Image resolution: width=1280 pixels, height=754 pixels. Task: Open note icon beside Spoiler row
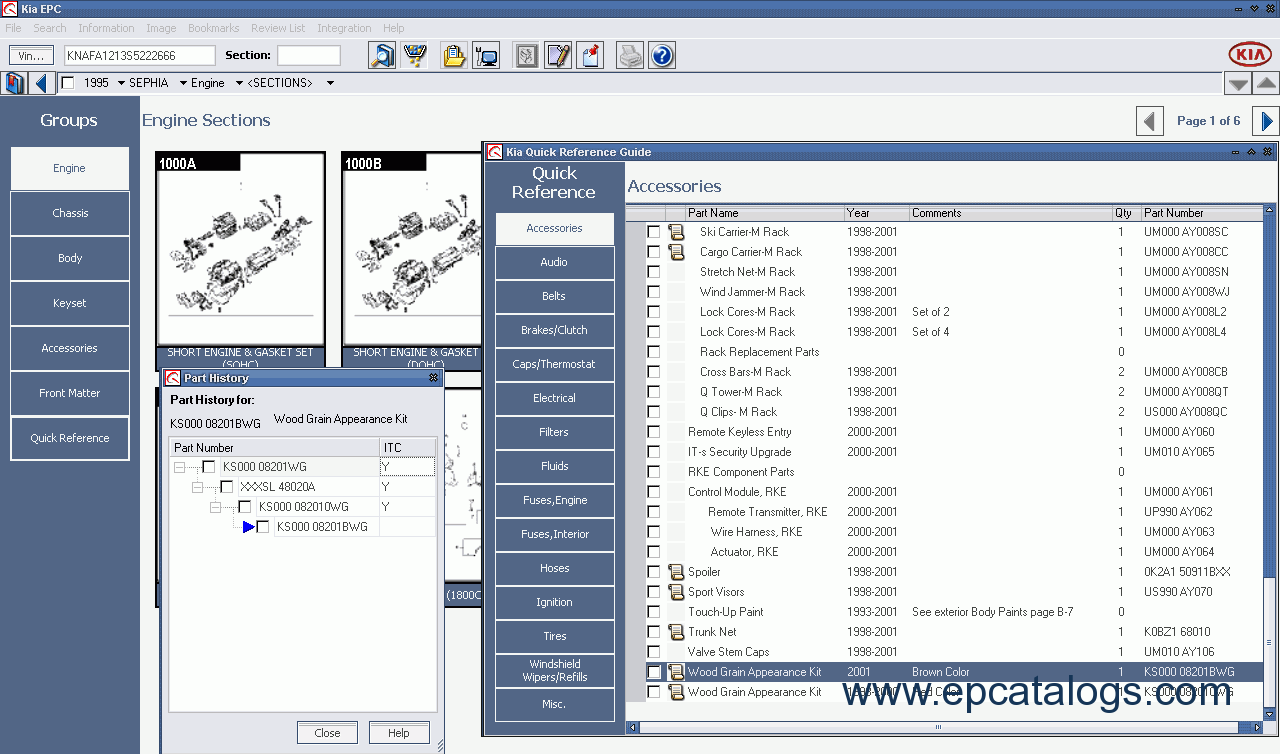[676, 572]
